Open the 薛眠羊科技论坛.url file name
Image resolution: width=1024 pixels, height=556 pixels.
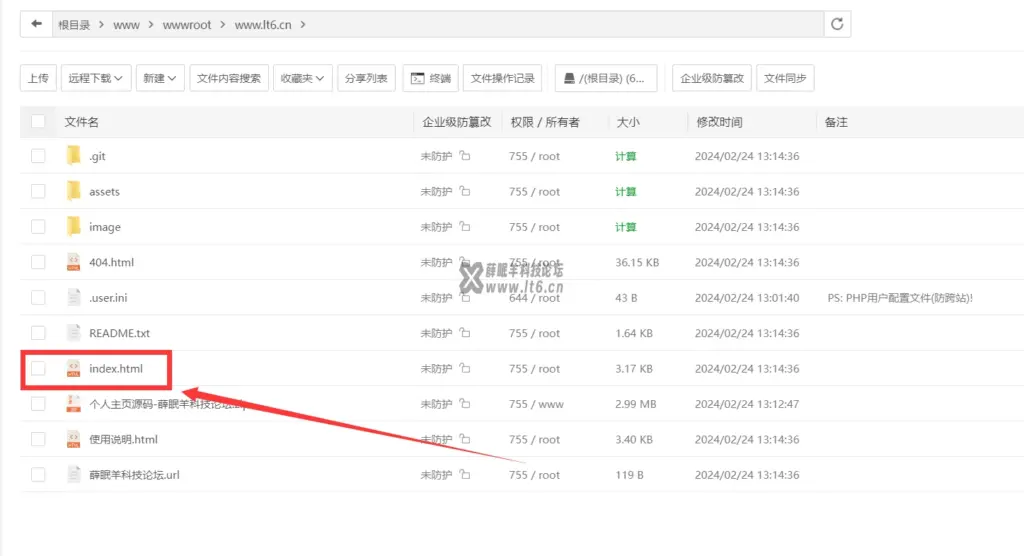[134, 475]
